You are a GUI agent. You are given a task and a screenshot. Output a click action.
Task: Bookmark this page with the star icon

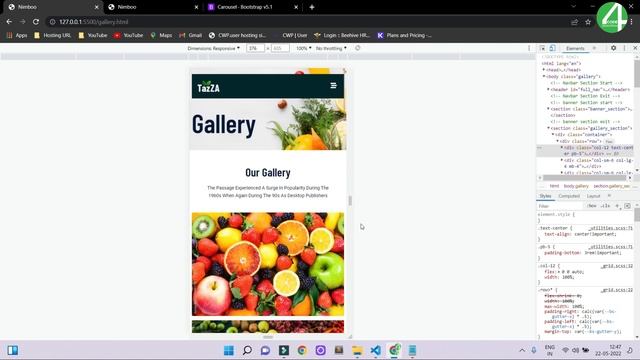(588, 22)
